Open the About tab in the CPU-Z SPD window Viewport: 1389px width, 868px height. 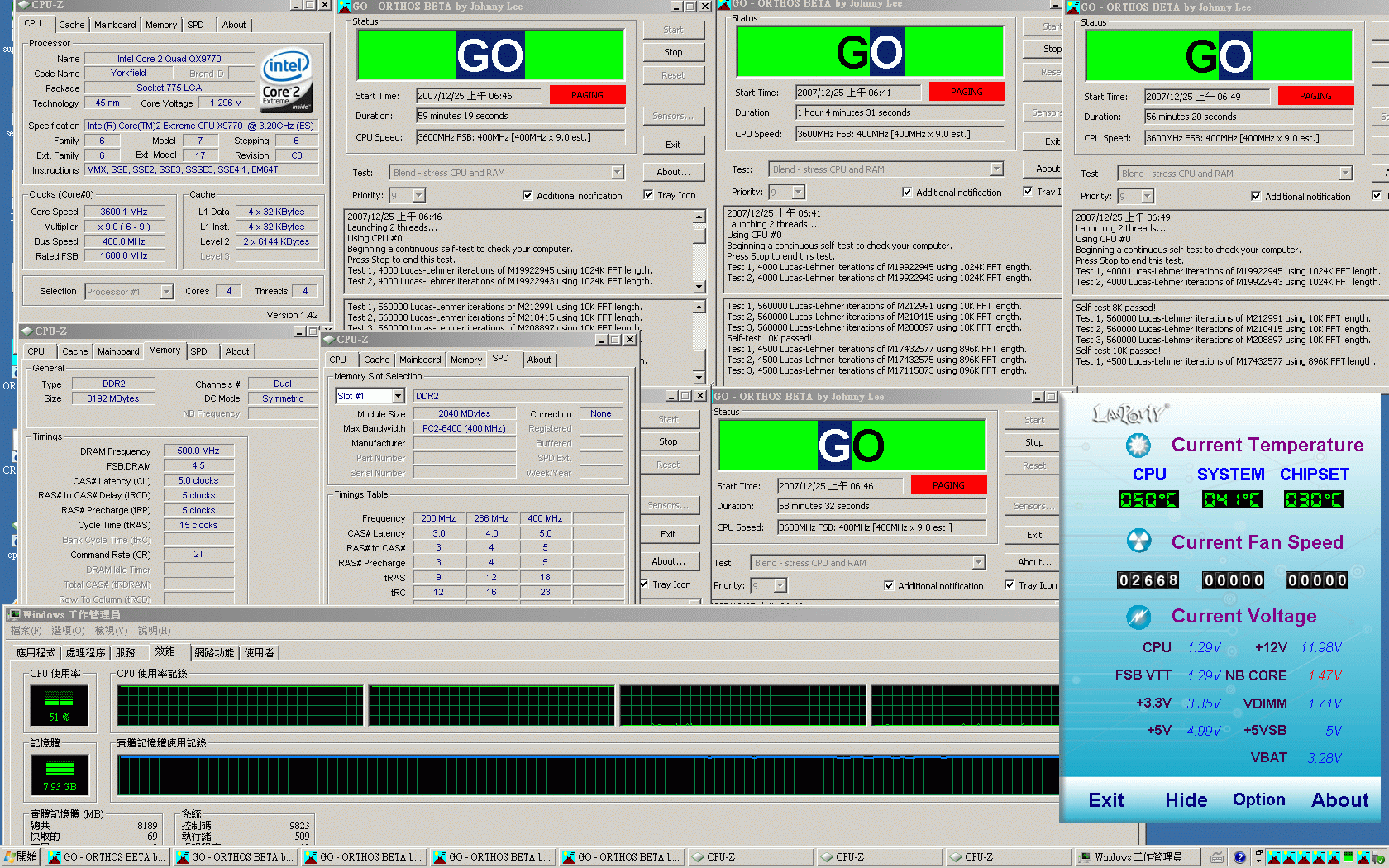(x=539, y=360)
